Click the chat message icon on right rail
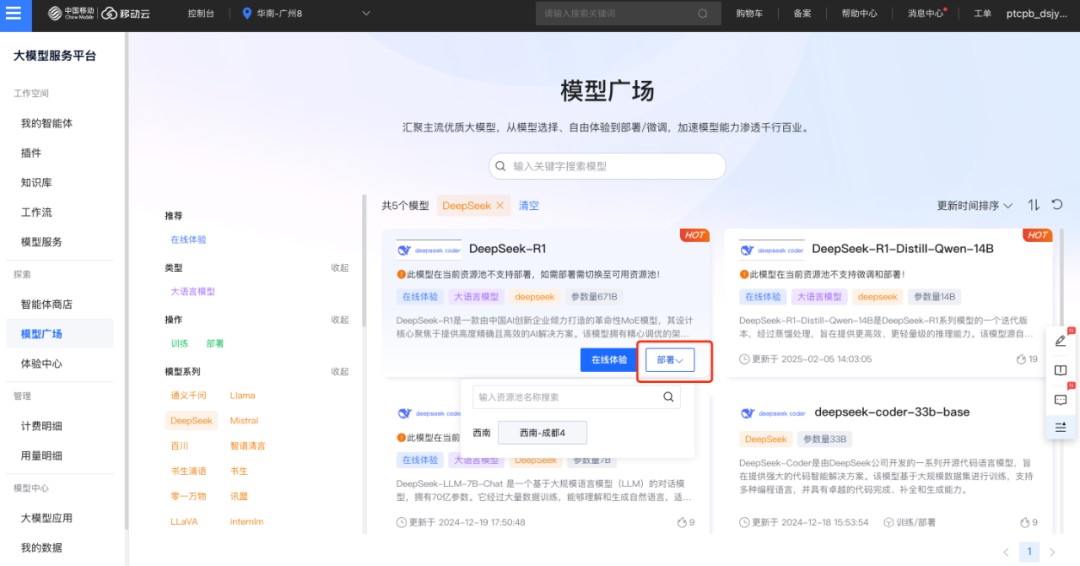The height and width of the screenshot is (566, 1080). pyautogui.click(x=1061, y=399)
